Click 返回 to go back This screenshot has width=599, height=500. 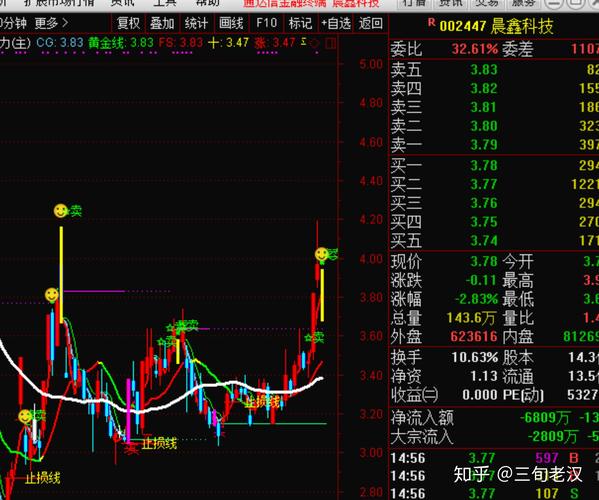point(371,23)
